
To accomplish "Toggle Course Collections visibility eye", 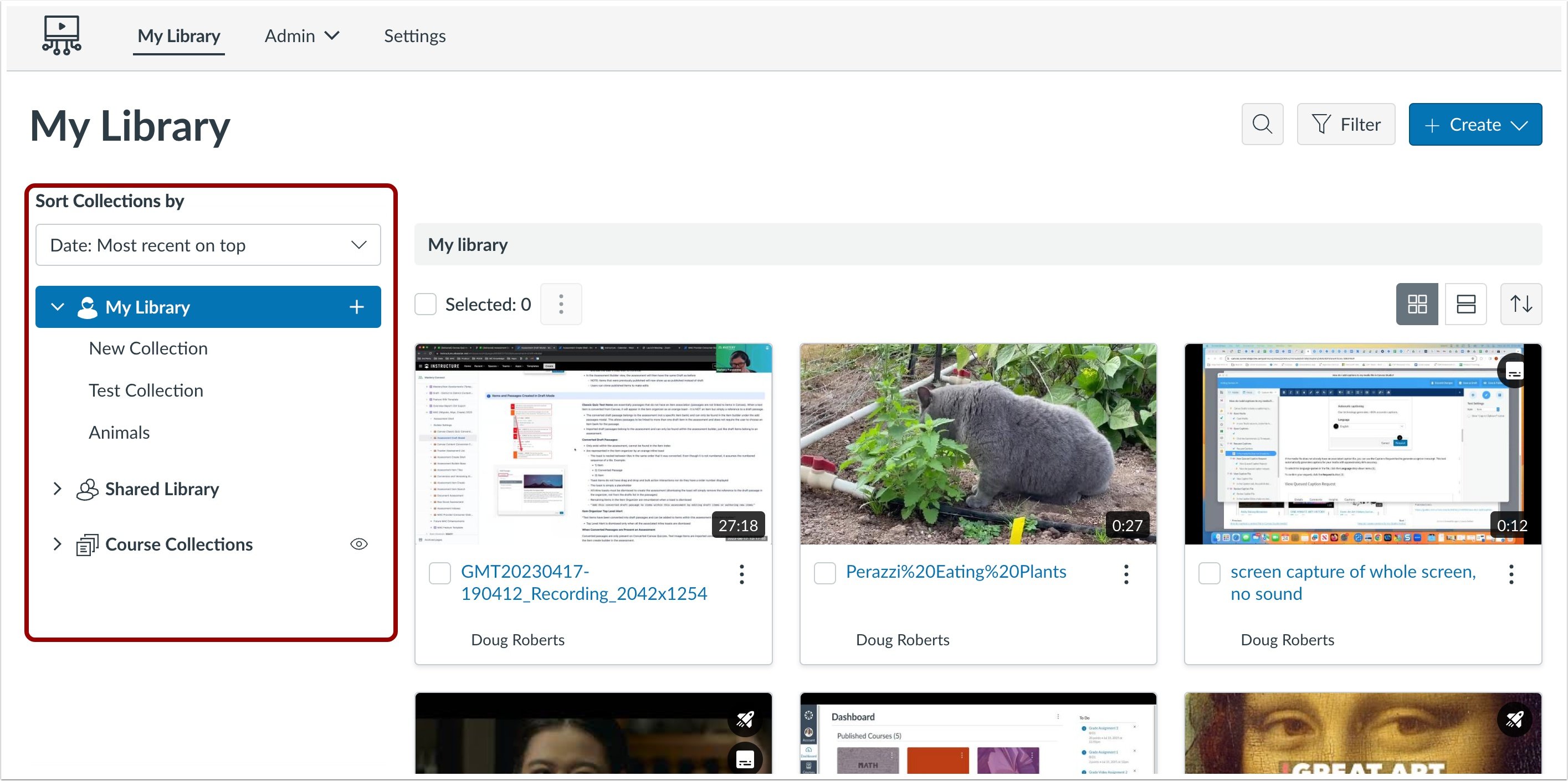I will (358, 543).
